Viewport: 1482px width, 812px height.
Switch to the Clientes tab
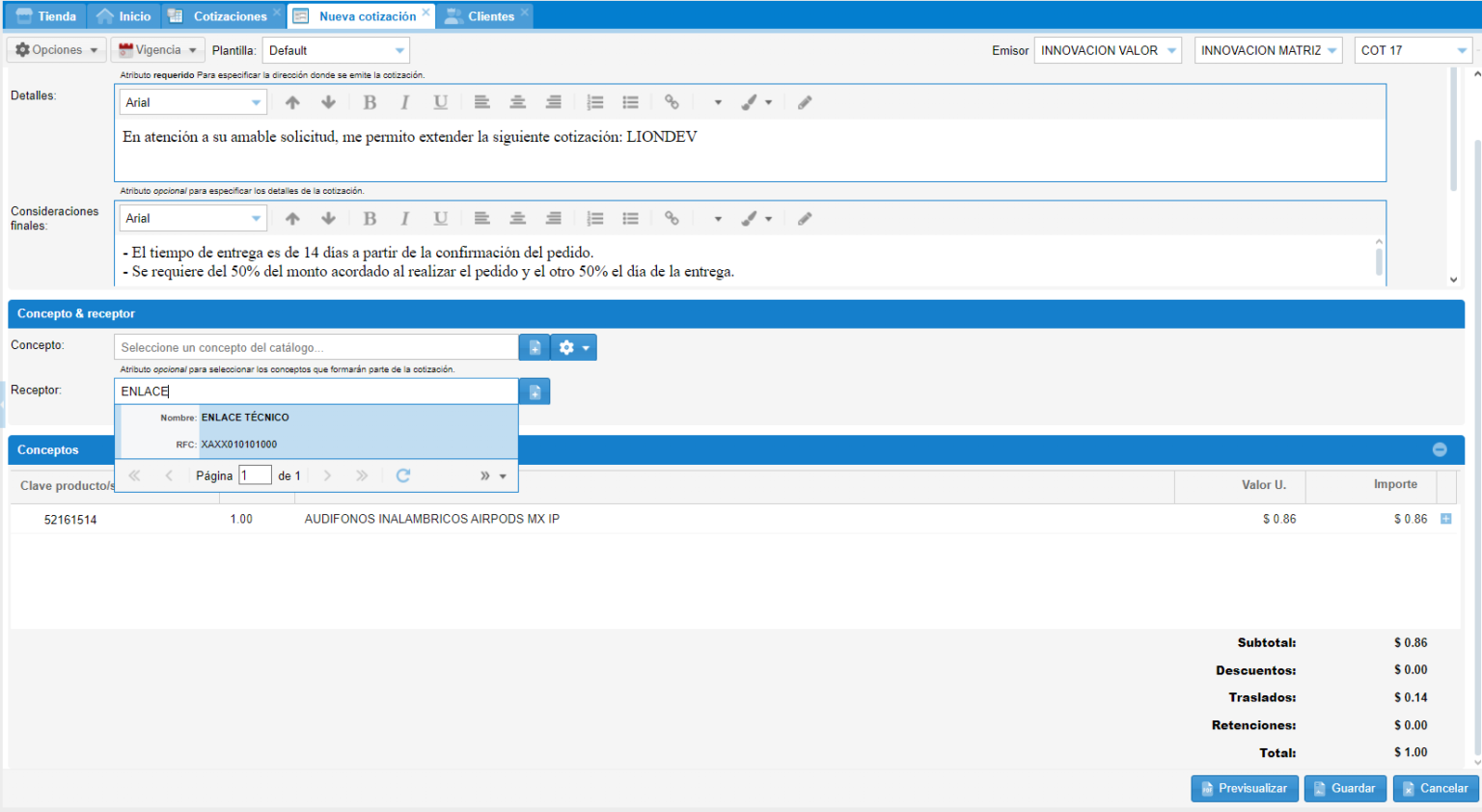[490, 16]
